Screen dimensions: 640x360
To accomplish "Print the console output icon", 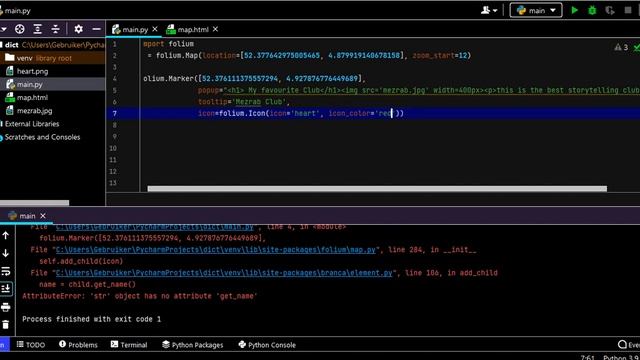I will click(6, 307).
